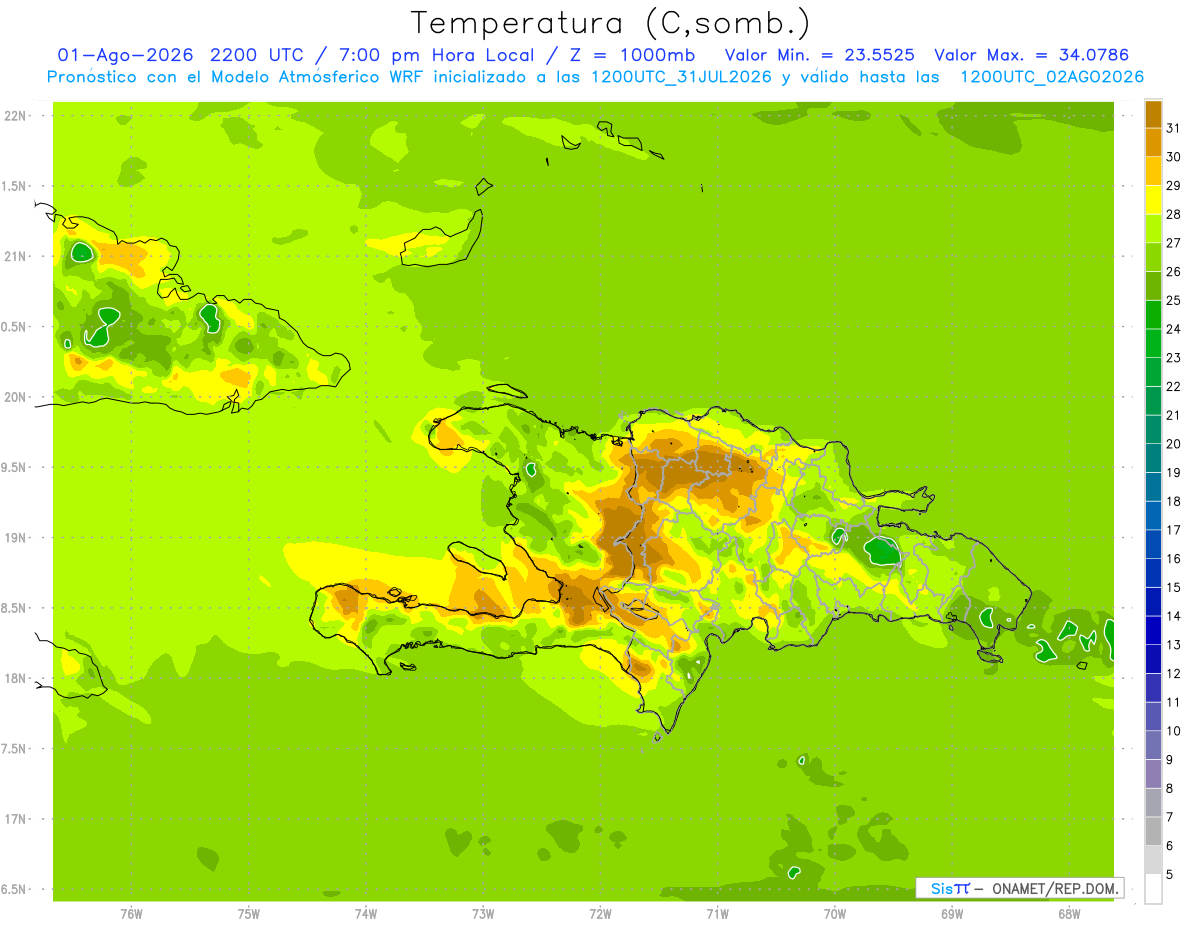Image resolution: width=1200 pixels, height=927 pixels.
Task: Click the legend value label "31"
Action: coord(1174,128)
